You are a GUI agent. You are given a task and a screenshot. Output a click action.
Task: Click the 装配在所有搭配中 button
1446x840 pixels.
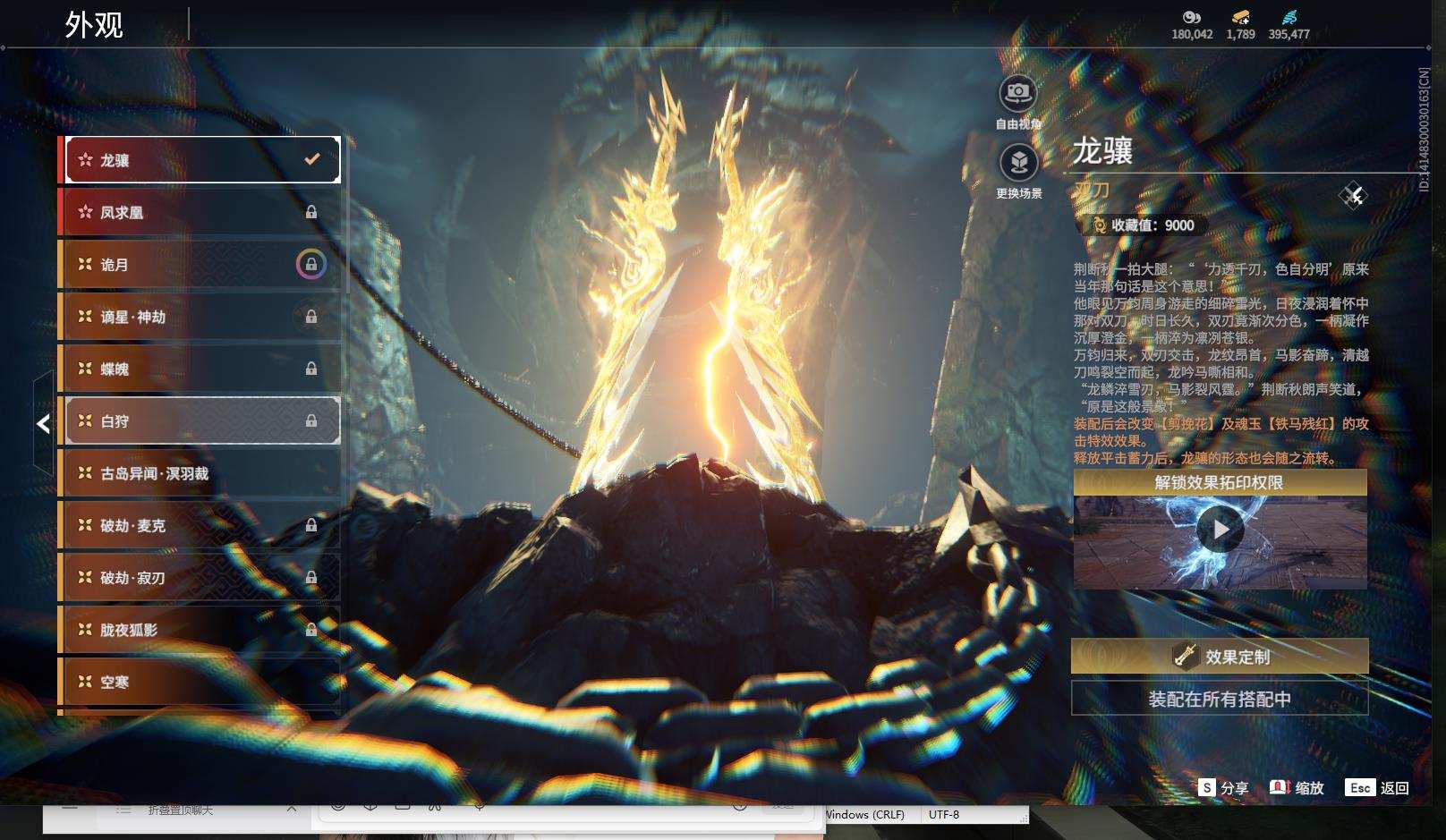coord(1220,699)
